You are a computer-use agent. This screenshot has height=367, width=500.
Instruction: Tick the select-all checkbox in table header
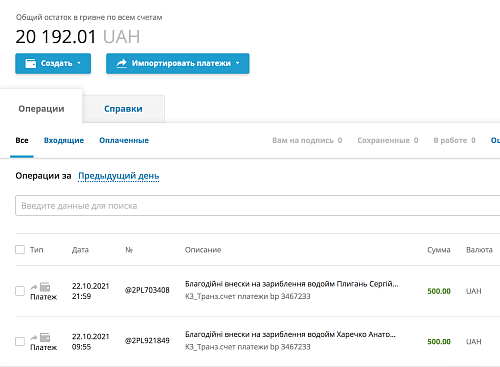click(x=20, y=249)
